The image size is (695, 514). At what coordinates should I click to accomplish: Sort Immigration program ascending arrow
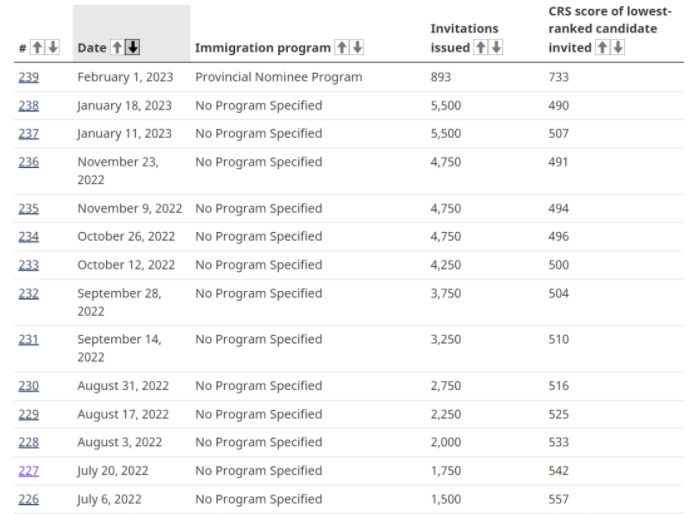(342, 47)
